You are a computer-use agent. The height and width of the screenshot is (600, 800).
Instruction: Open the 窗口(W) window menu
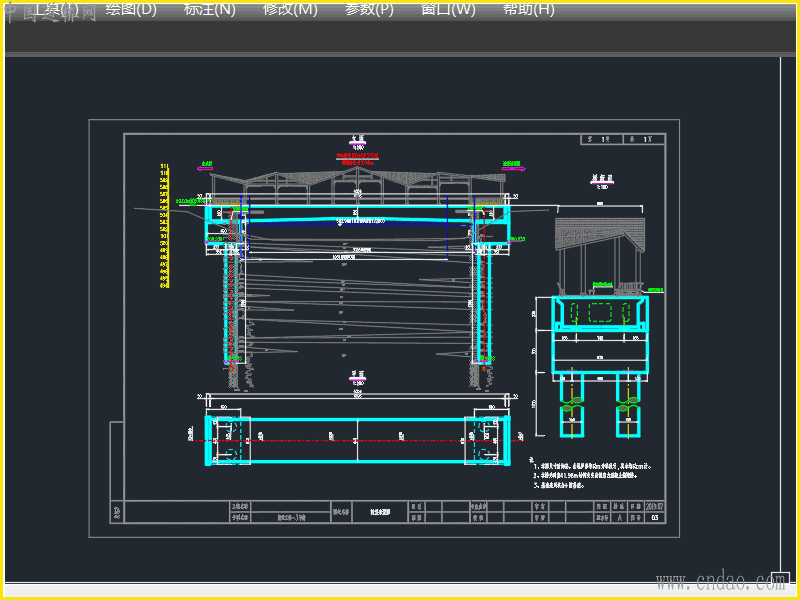coord(448,10)
